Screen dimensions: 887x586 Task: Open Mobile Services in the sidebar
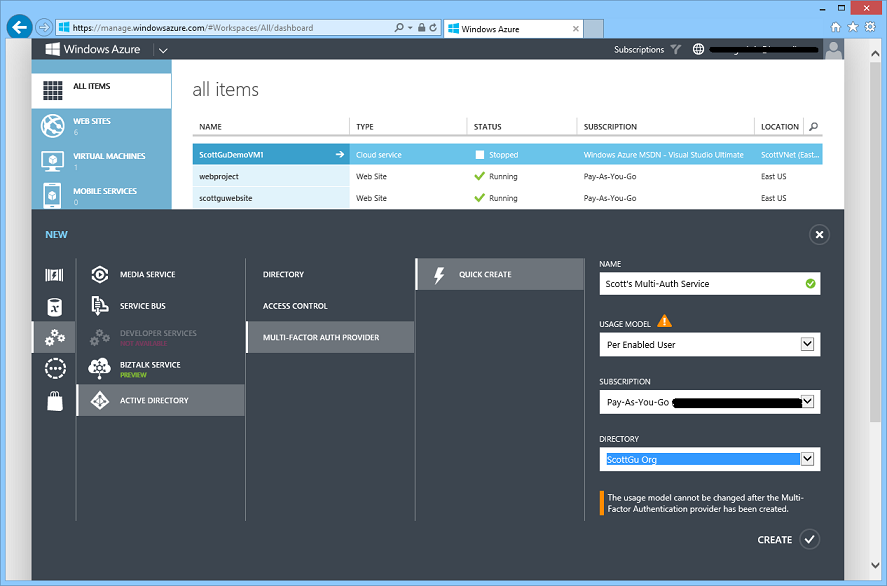(x=102, y=196)
